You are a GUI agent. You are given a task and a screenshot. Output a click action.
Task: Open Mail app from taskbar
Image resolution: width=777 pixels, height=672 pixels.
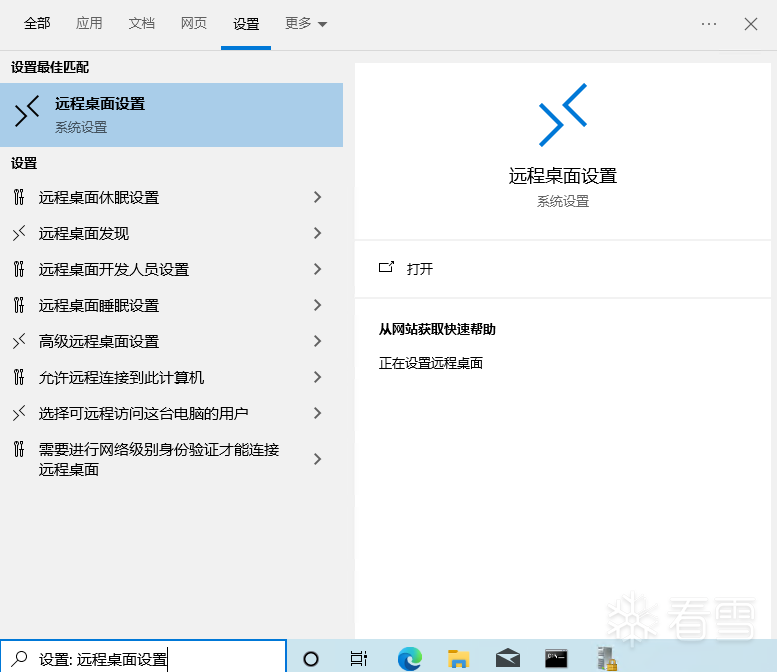pos(508,659)
